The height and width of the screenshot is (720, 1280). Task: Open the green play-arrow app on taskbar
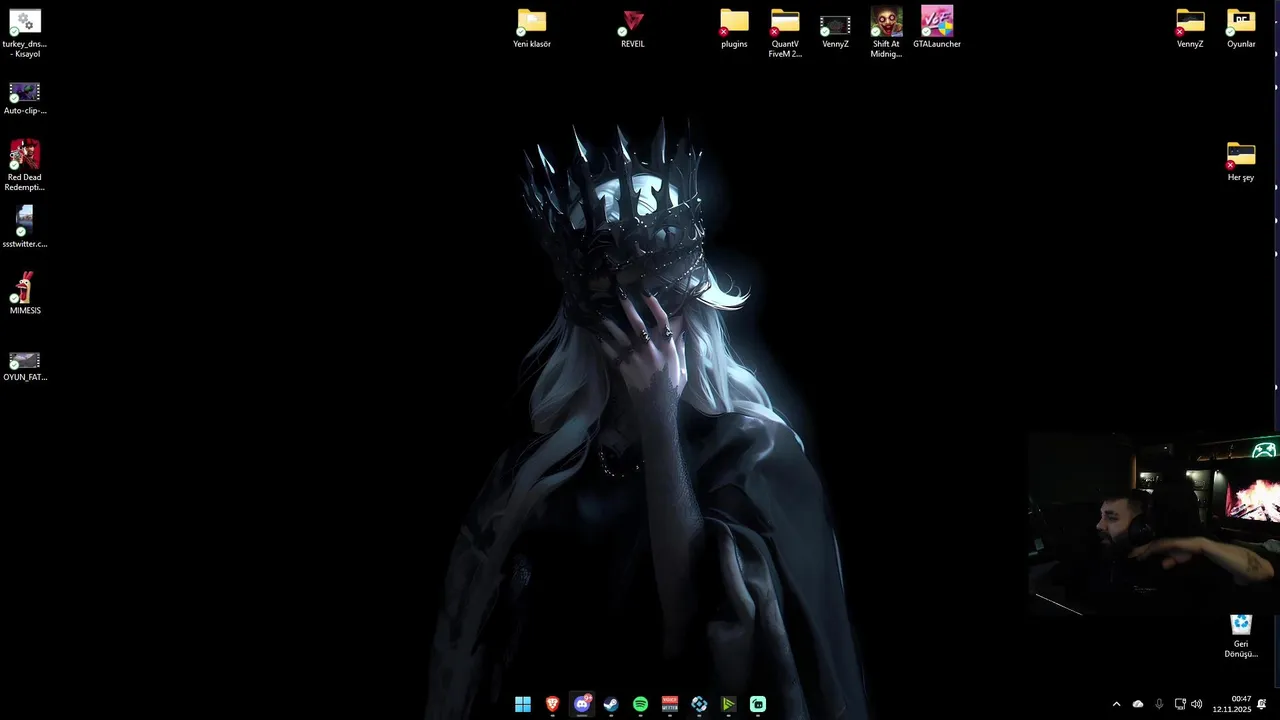(728, 704)
